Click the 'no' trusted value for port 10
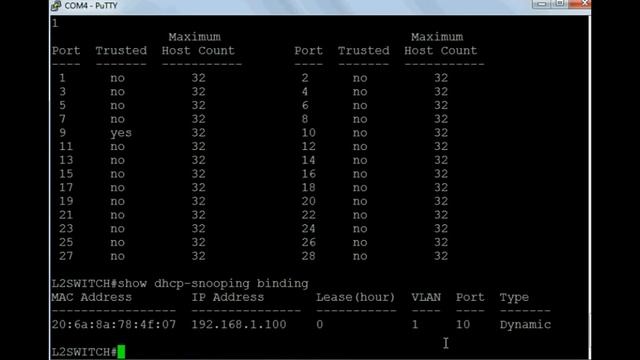 (x=360, y=133)
